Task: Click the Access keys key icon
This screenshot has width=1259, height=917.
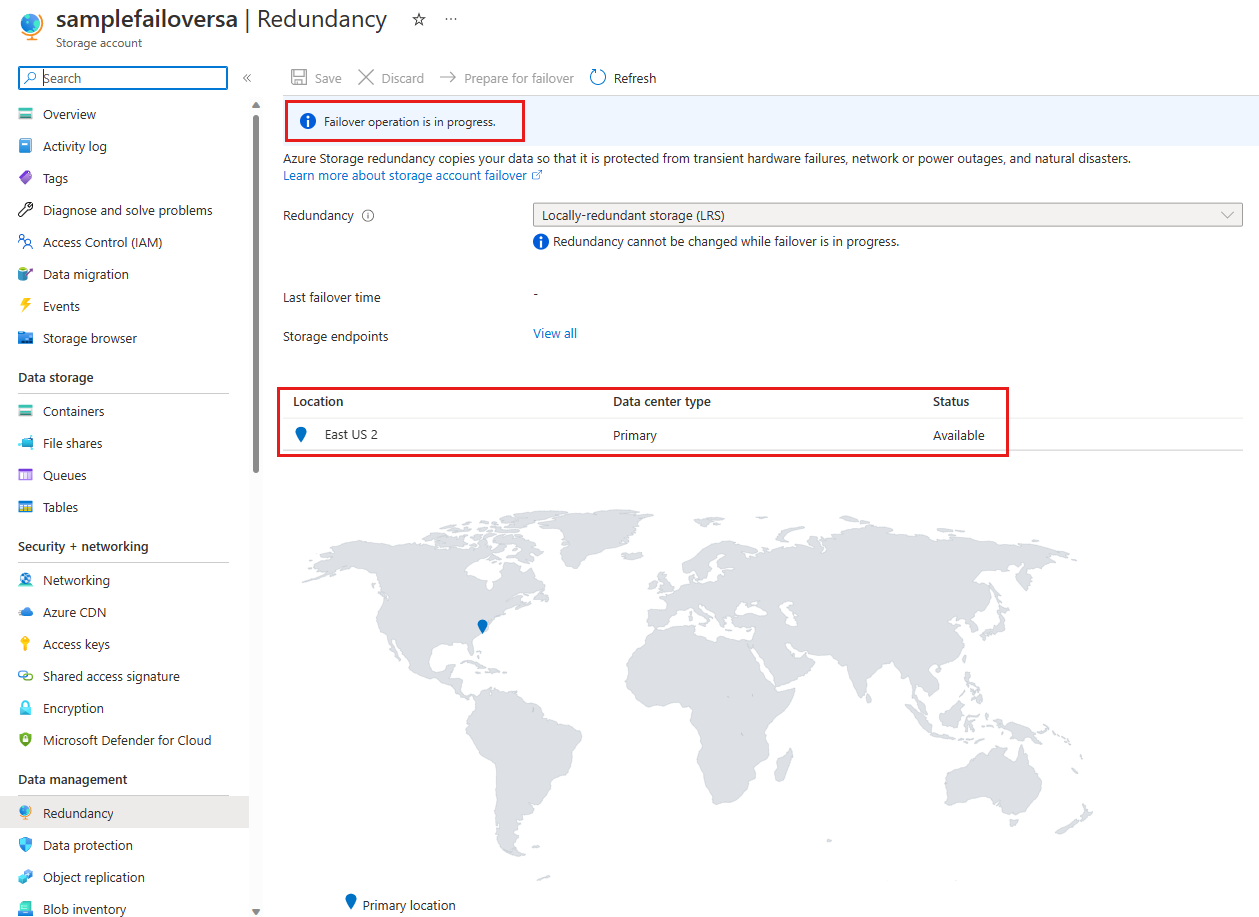Action: point(26,644)
